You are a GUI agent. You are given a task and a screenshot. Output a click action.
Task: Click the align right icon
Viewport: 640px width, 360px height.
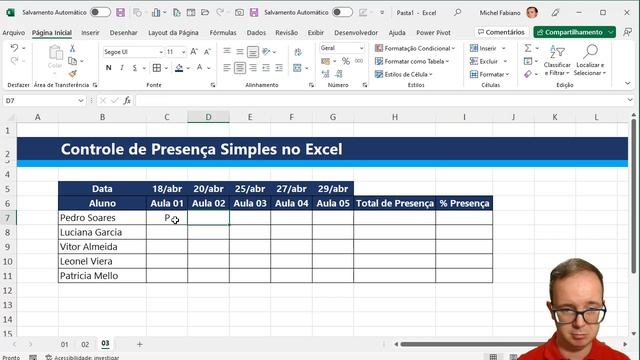pos(253,68)
